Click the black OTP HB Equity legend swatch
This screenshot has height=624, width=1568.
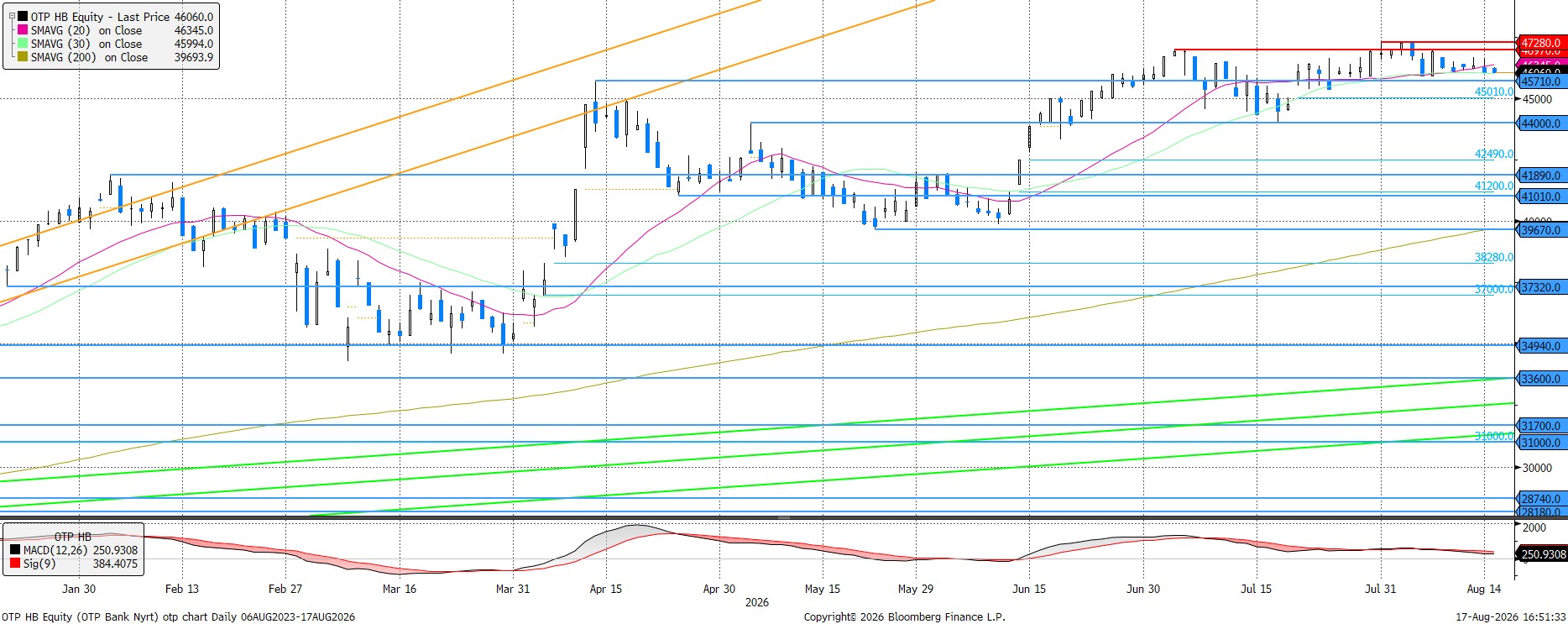tap(23, 17)
